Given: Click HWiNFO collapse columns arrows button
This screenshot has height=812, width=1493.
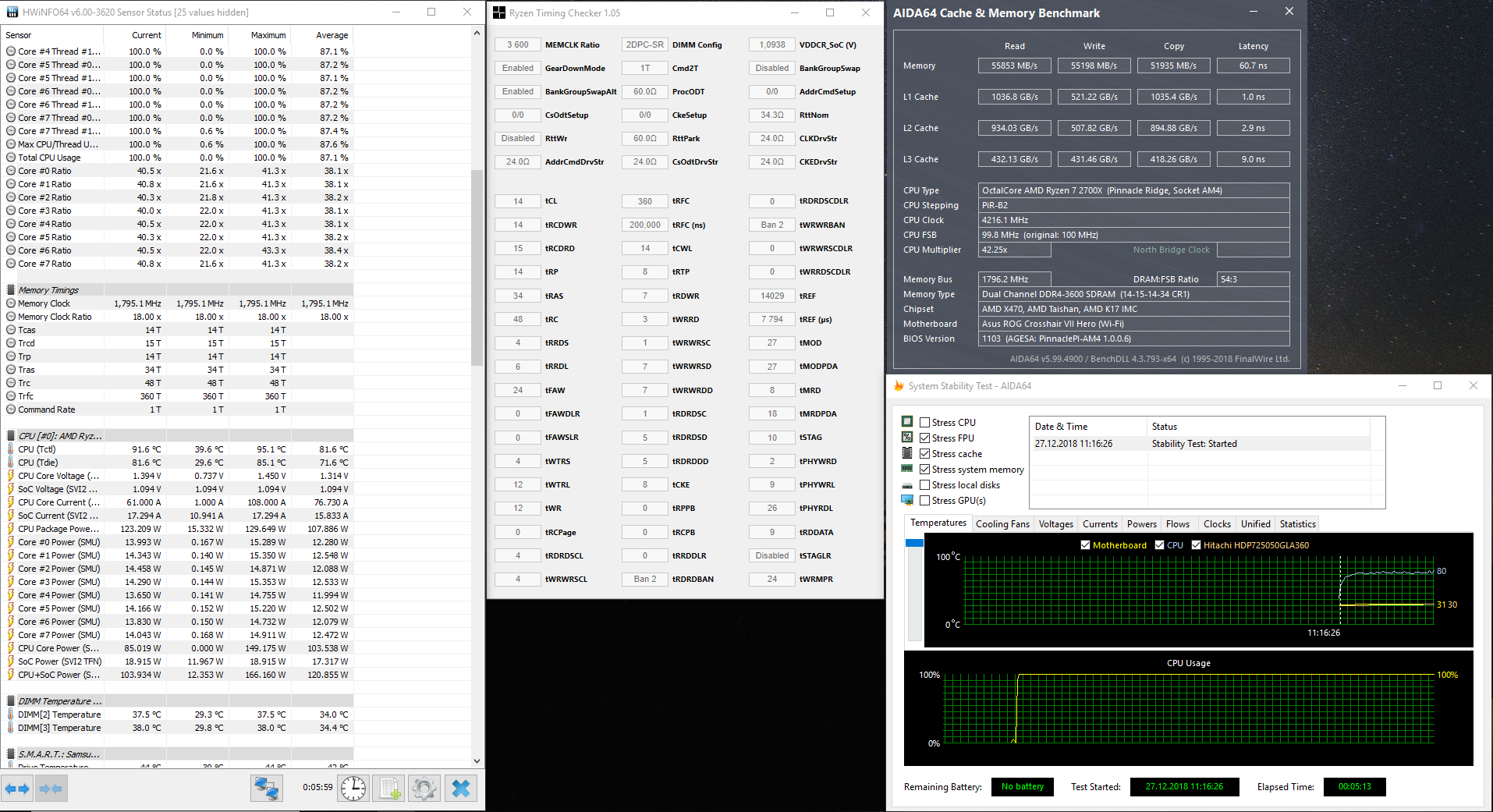Looking at the screenshot, I should (50, 789).
